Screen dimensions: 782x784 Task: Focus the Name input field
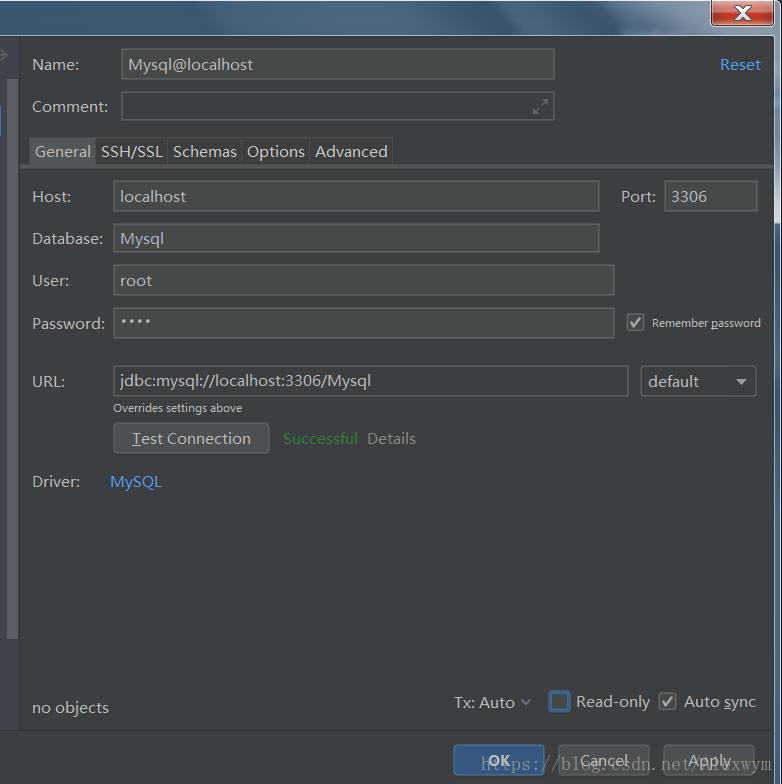click(338, 64)
